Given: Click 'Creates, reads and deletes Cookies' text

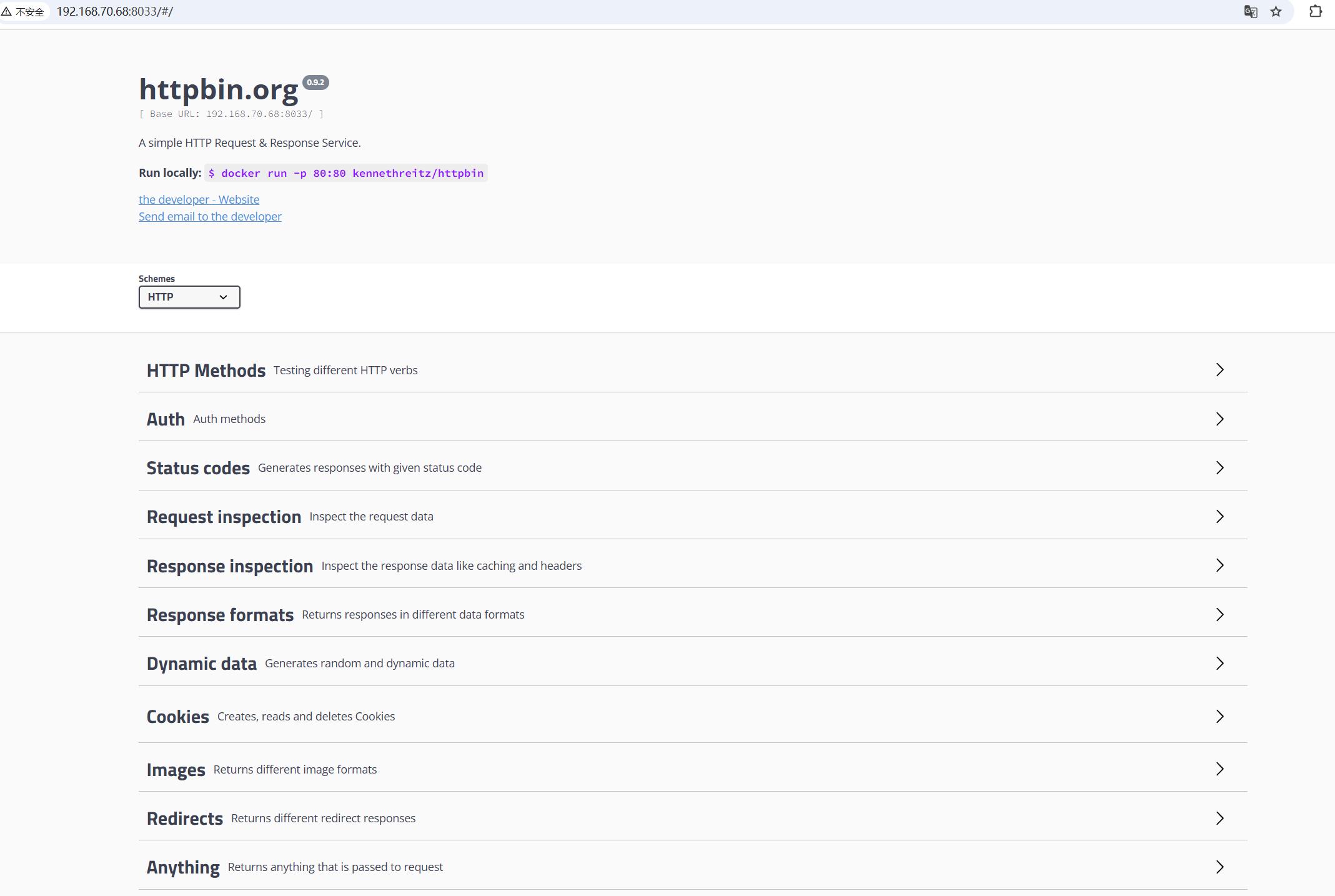Looking at the screenshot, I should (x=306, y=716).
